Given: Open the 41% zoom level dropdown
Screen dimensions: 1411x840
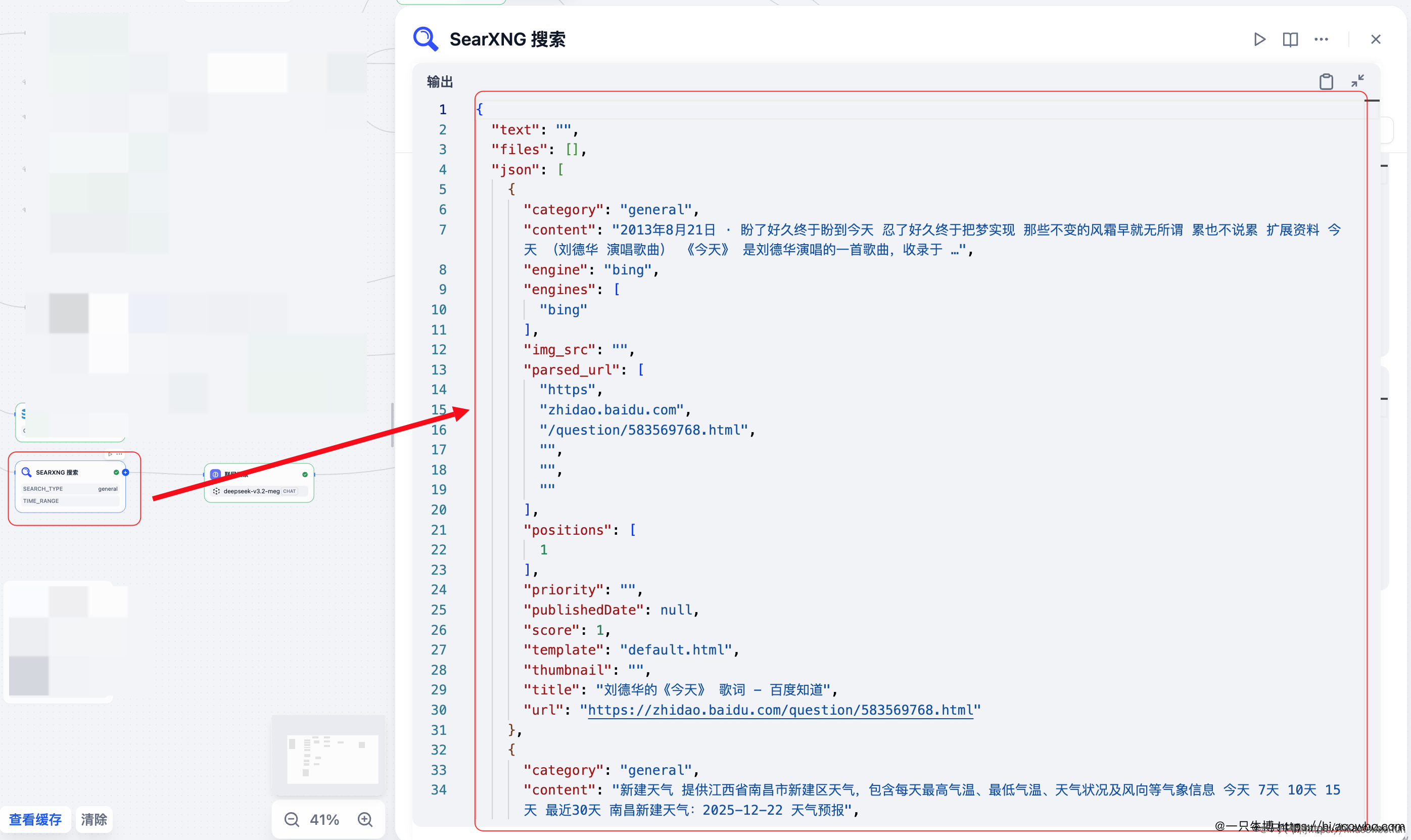Looking at the screenshot, I should point(324,820).
